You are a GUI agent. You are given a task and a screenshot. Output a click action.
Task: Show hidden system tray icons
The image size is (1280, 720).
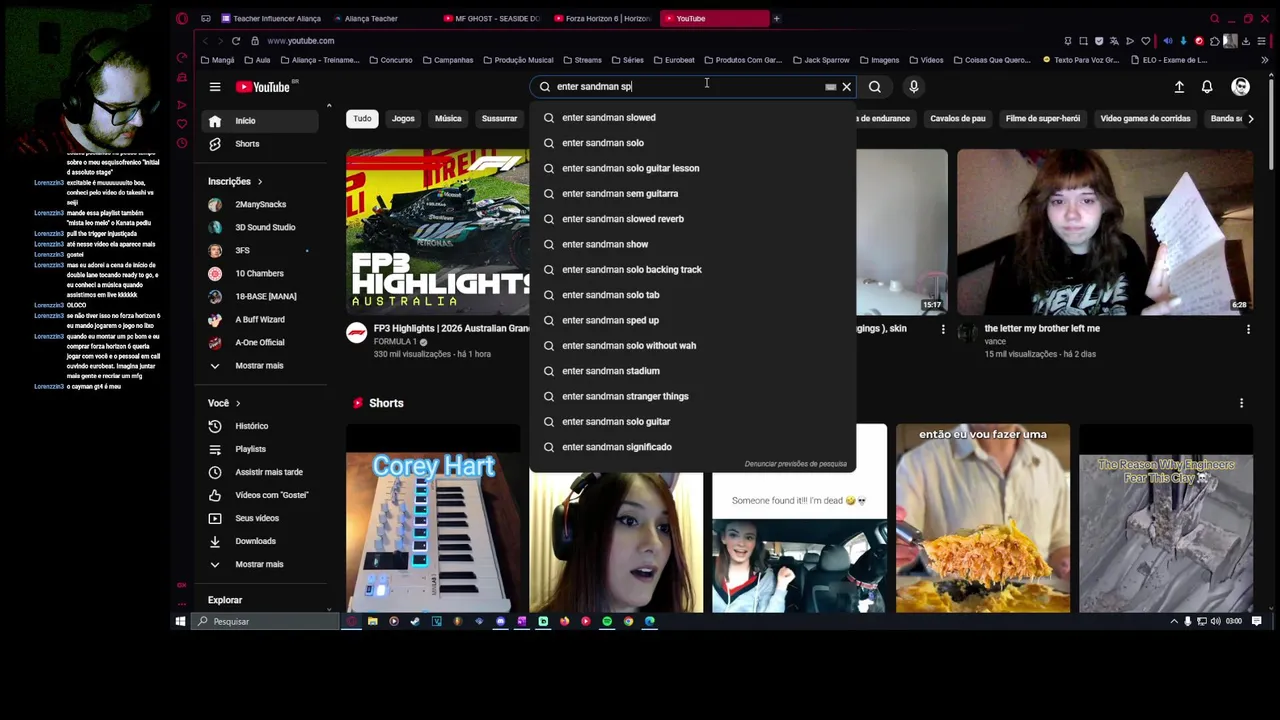point(1174,621)
